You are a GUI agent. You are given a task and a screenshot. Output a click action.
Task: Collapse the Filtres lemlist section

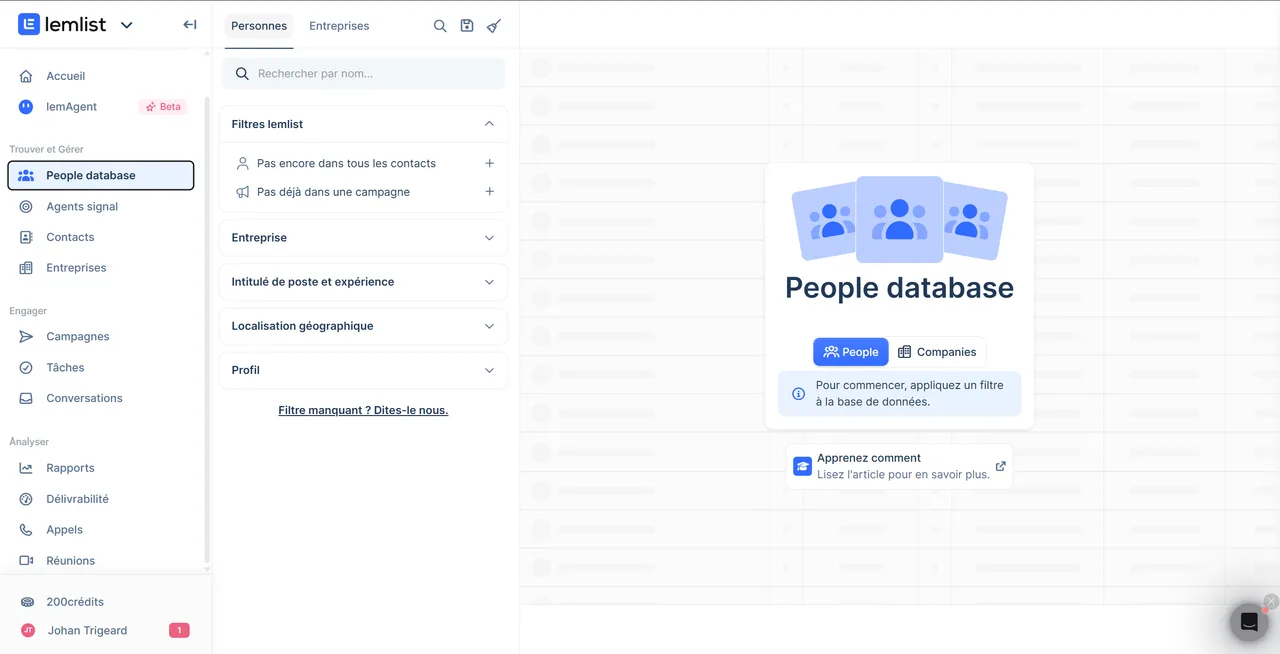click(x=489, y=124)
